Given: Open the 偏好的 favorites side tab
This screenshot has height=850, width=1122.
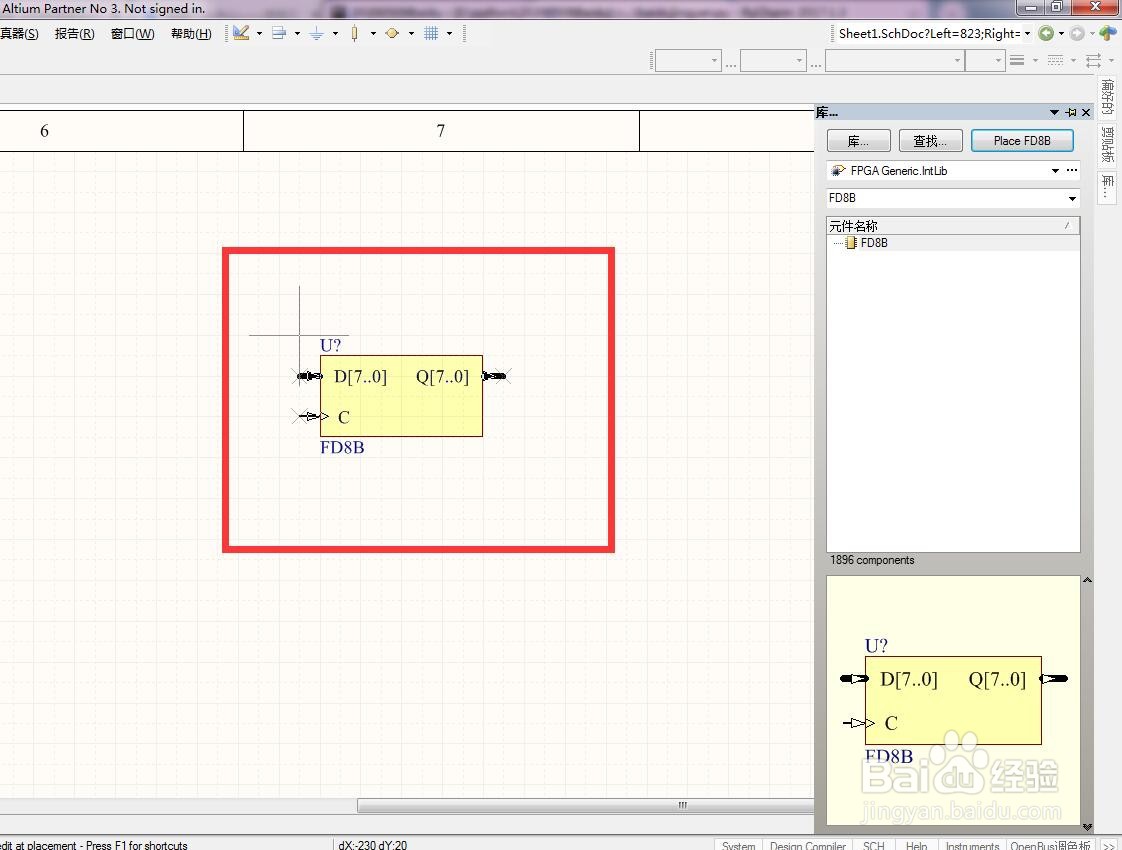Looking at the screenshot, I should click(1108, 97).
